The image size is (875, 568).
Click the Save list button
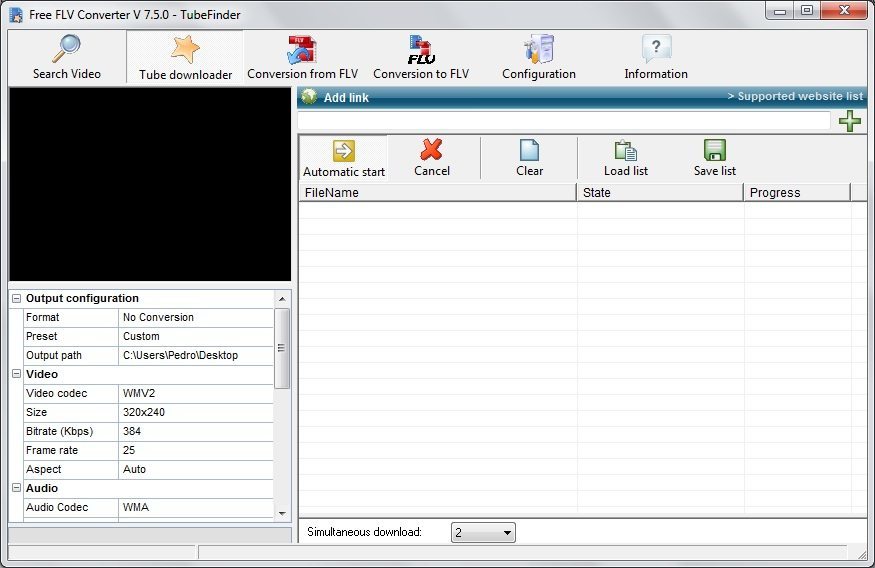coord(714,158)
